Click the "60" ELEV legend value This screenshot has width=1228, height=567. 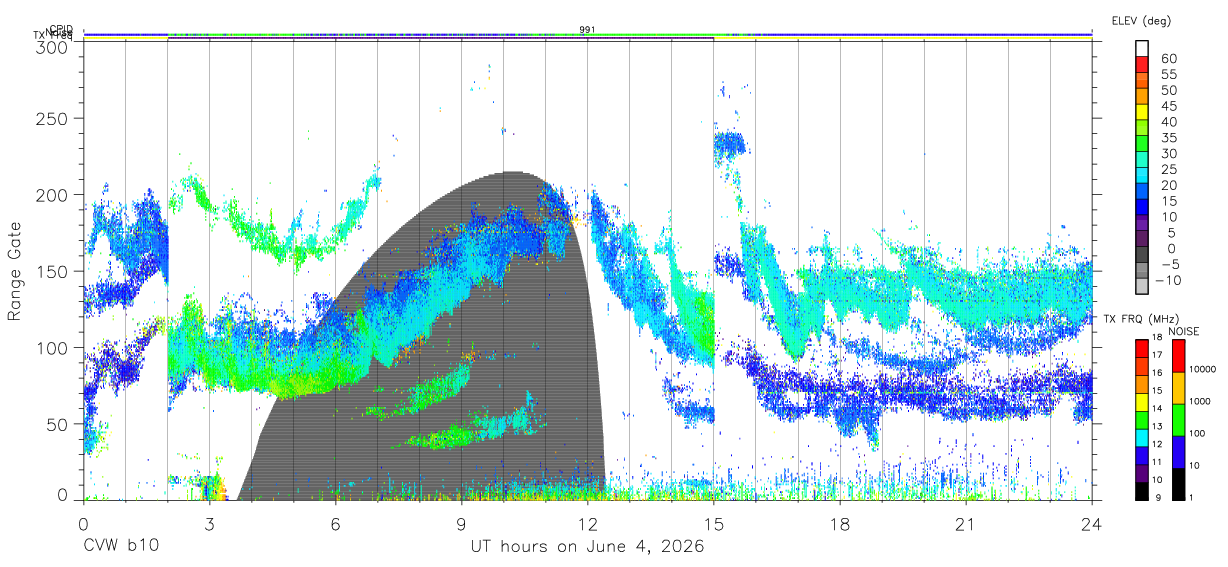pos(1168,58)
